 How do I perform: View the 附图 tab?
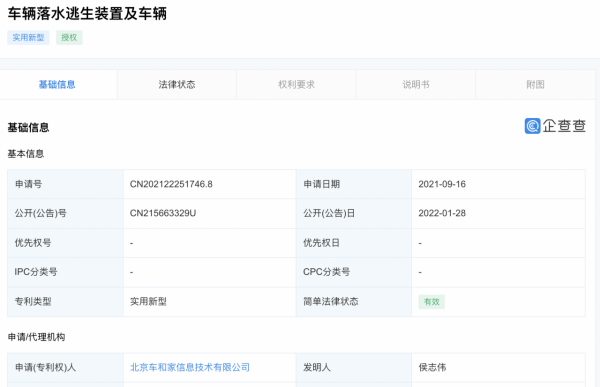[535, 85]
